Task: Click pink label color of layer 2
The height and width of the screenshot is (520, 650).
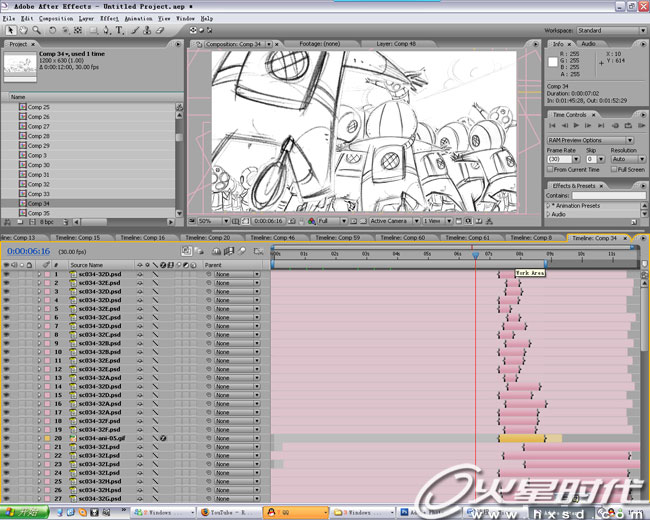Action: (47, 283)
